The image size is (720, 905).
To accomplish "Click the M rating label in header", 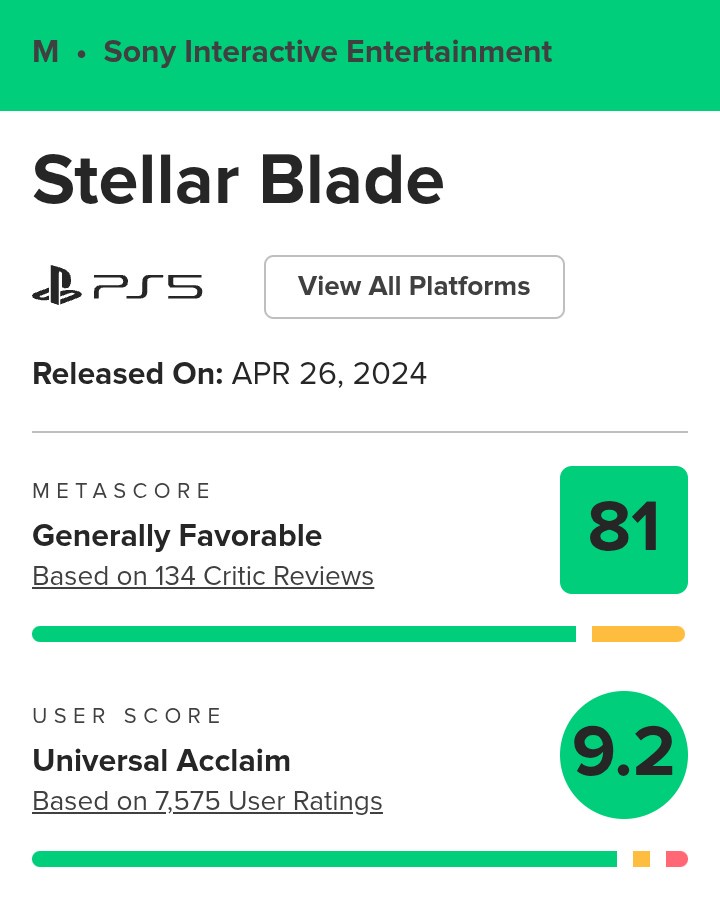I will (45, 52).
